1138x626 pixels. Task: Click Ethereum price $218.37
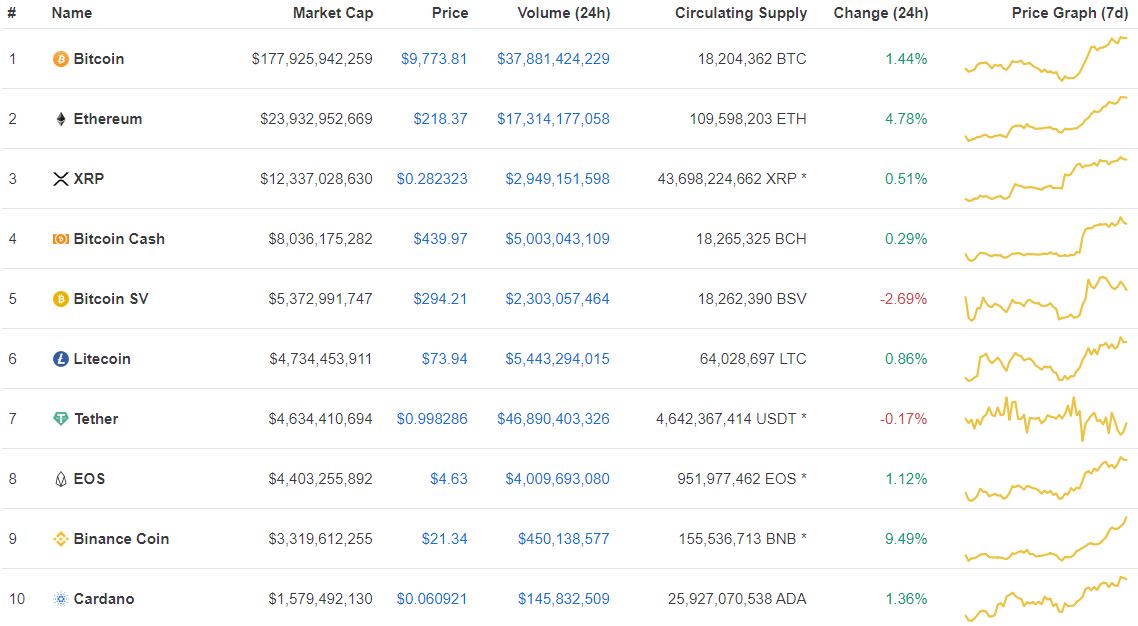[441, 119]
